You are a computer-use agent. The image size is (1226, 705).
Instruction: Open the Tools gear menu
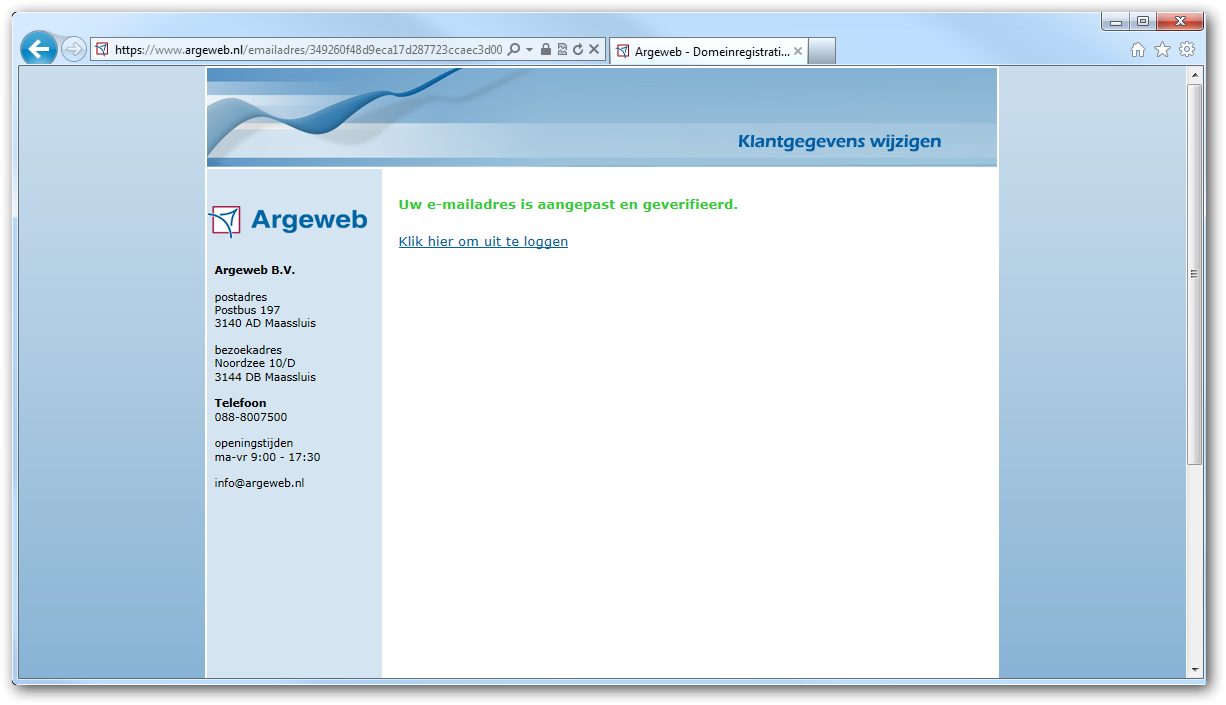tap(1187, 49)
